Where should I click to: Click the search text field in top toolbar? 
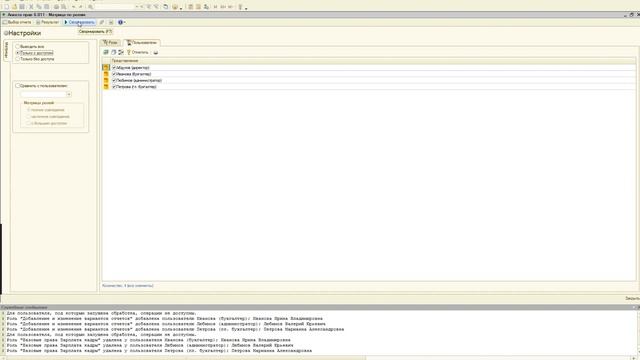[115, 7]
